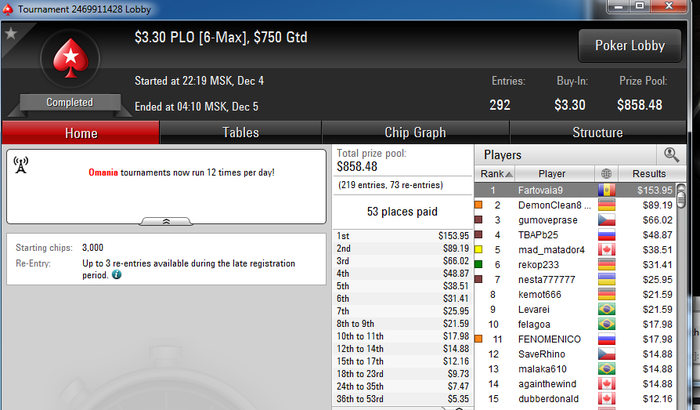Collapse the Omania news panel

point(166,222)
